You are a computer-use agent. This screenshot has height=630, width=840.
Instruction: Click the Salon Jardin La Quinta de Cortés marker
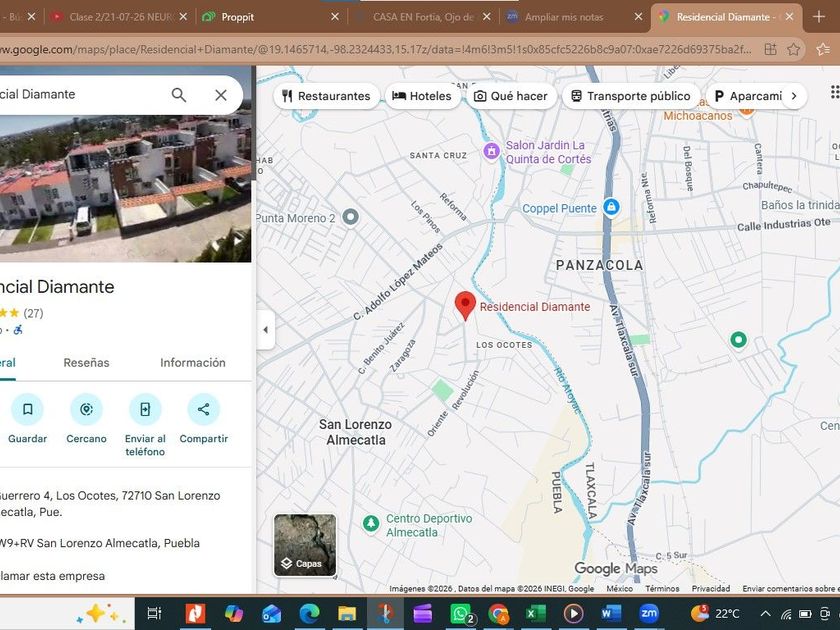point(491,151)
